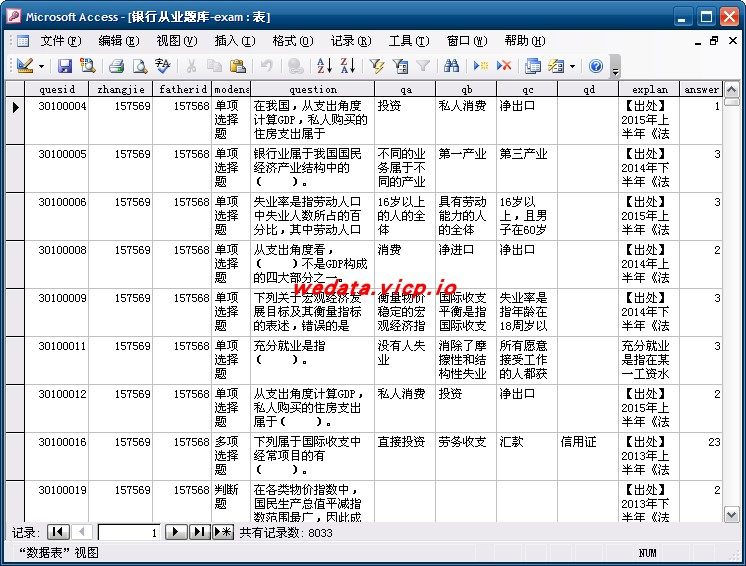The height and width of the screenshot is (566, 746).
Task: Filter by selection icon
Action: click(x=377, y=66)
